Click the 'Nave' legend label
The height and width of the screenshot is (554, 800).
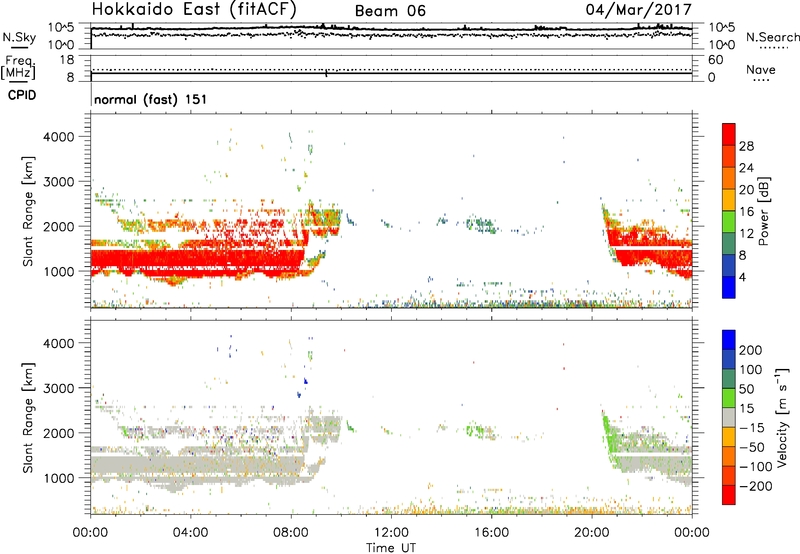click(760, 69)
